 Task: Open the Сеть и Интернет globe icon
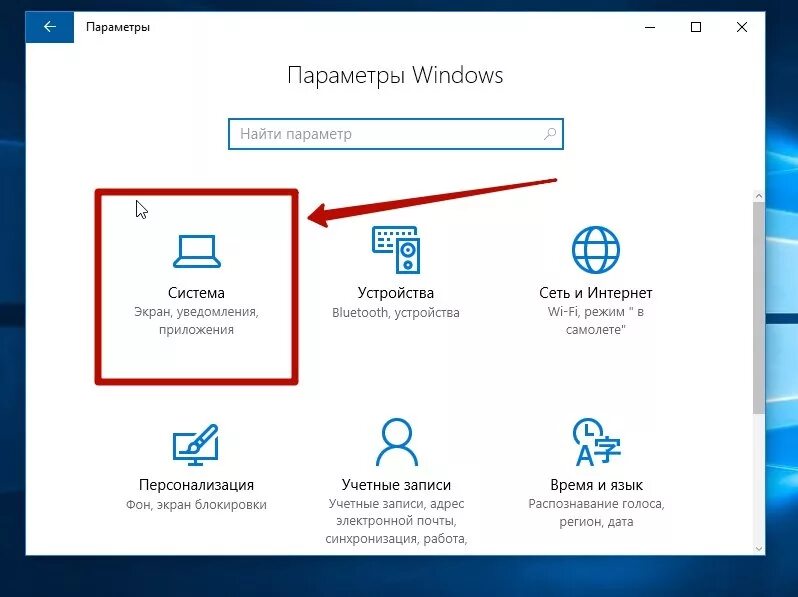[x=595, y=250]
